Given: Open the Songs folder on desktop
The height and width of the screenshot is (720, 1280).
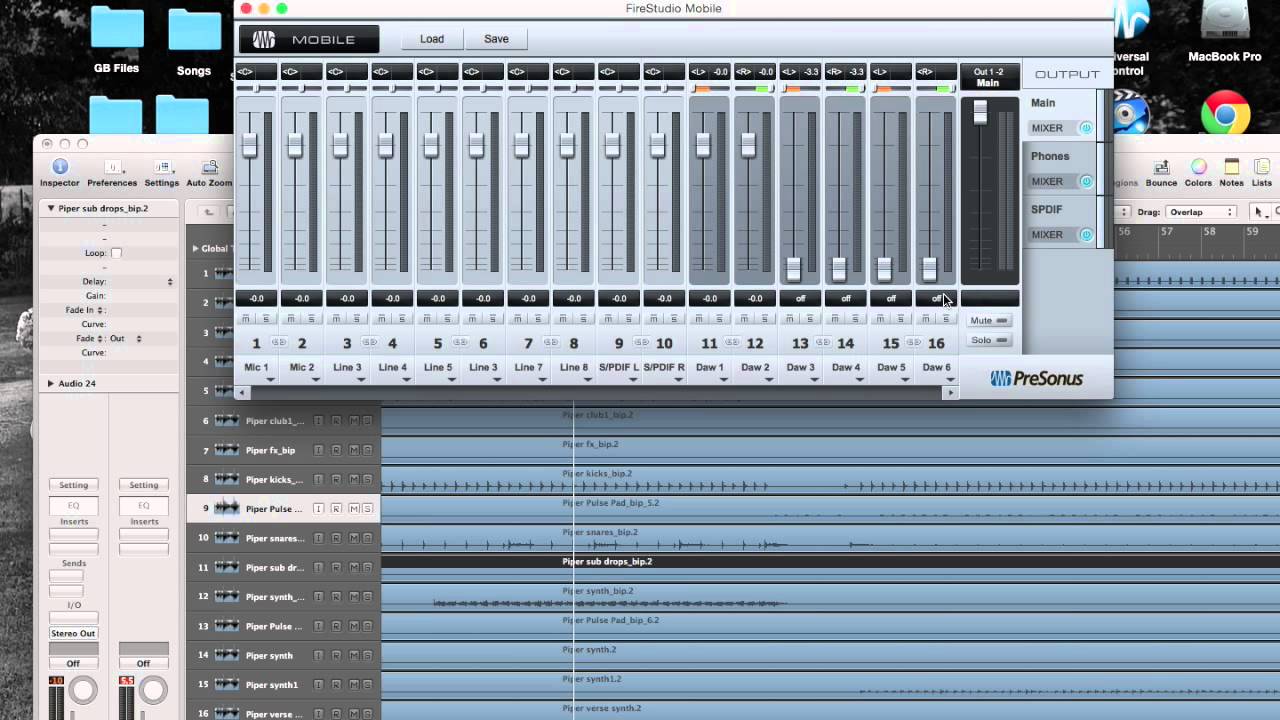Looking at the screenshot, I should tap(194, 43).
